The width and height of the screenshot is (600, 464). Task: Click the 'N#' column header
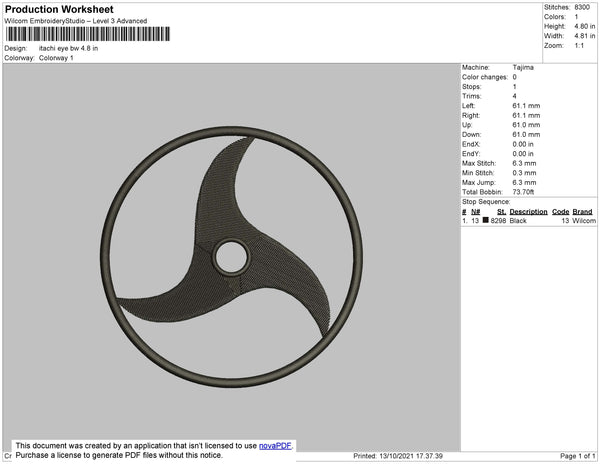click(476, 212)
